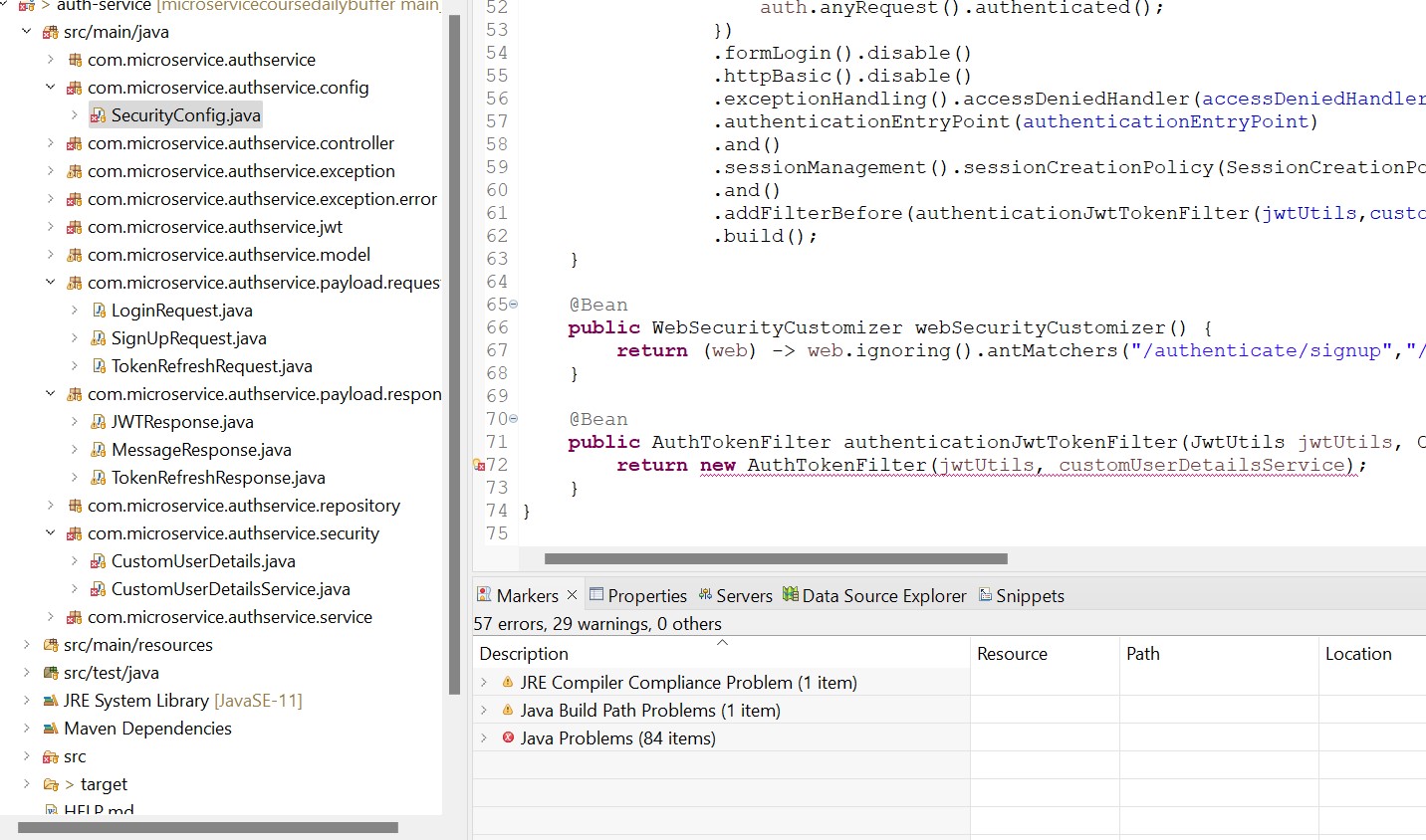Select the LoginRequest.java file
Screen dimensions: 1426x840
click(x=182, y=311)
